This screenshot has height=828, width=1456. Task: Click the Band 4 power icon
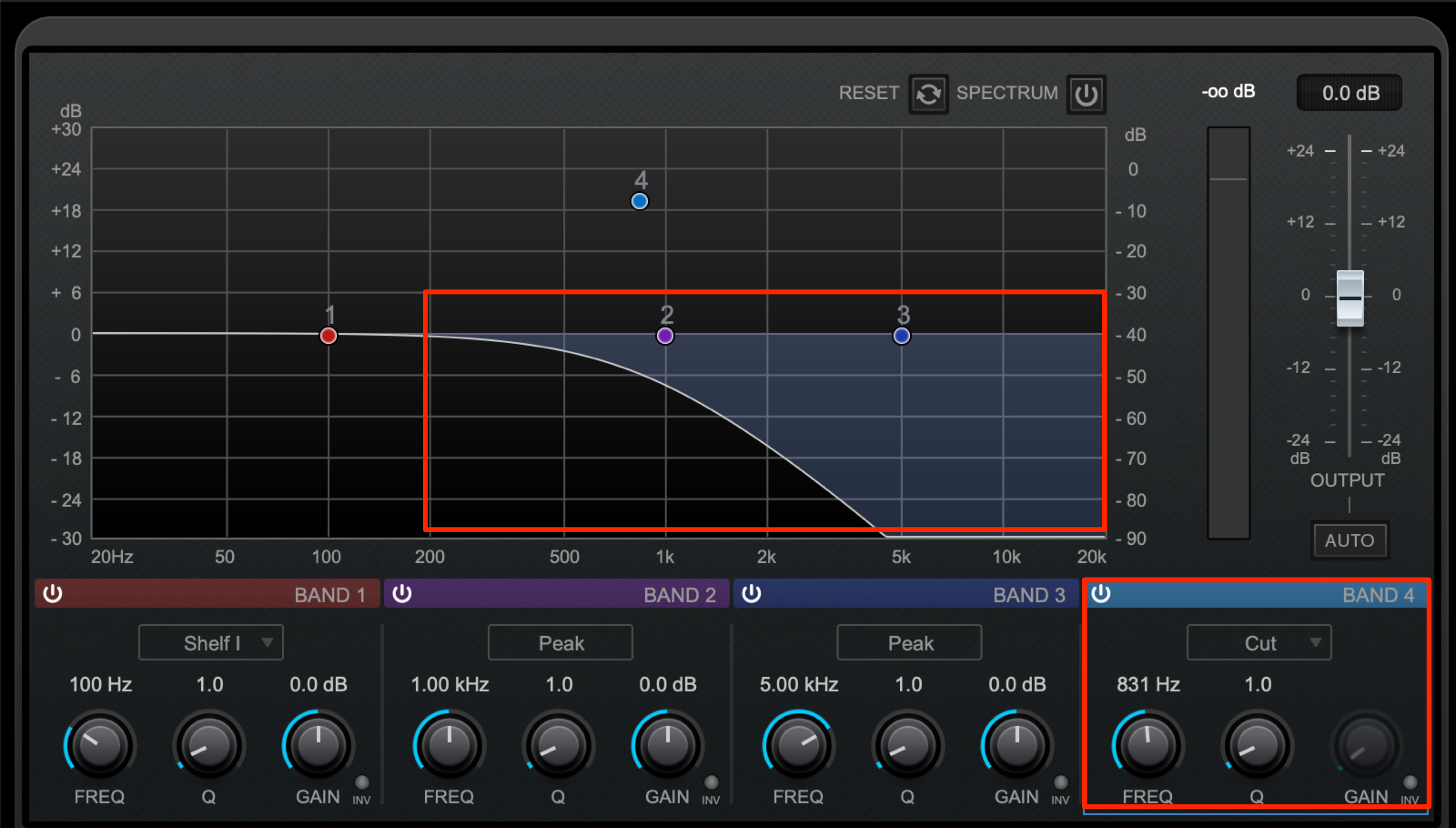pos(1101,593)
